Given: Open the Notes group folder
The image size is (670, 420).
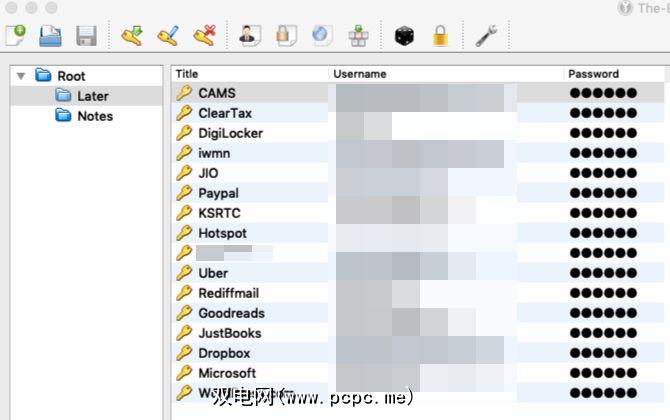Looking at the screenshot, I should pos(84,116).
